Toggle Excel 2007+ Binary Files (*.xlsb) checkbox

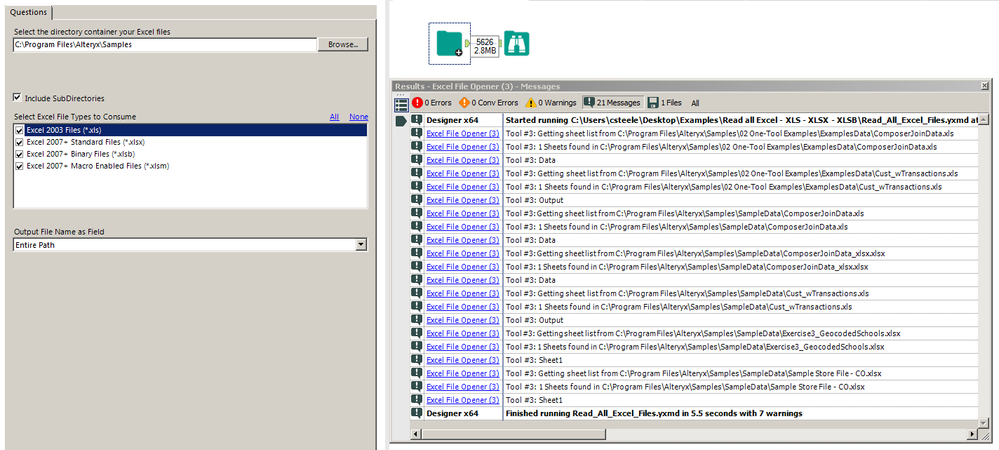(x=19, y=154)
